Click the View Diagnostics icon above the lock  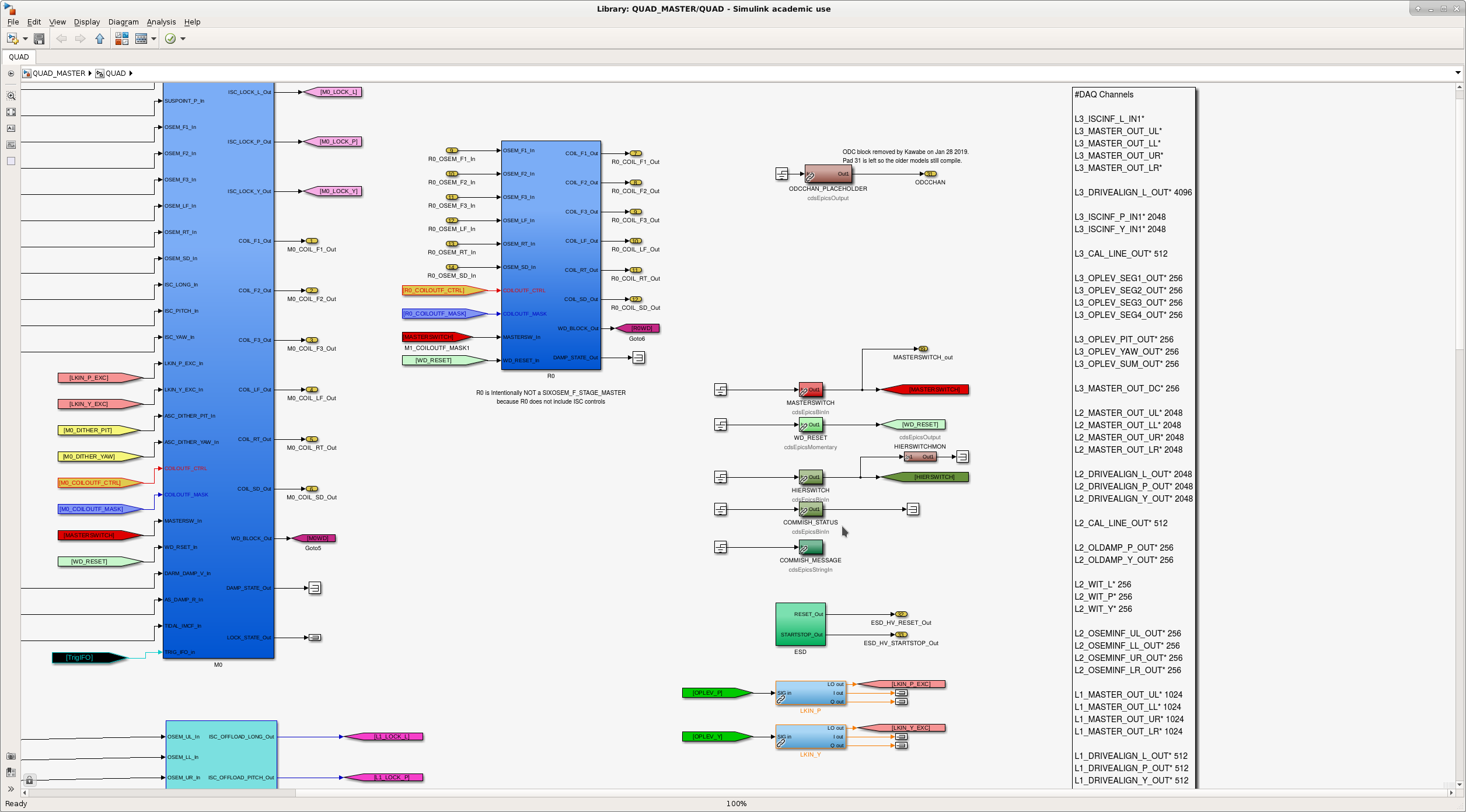point(11,772)
